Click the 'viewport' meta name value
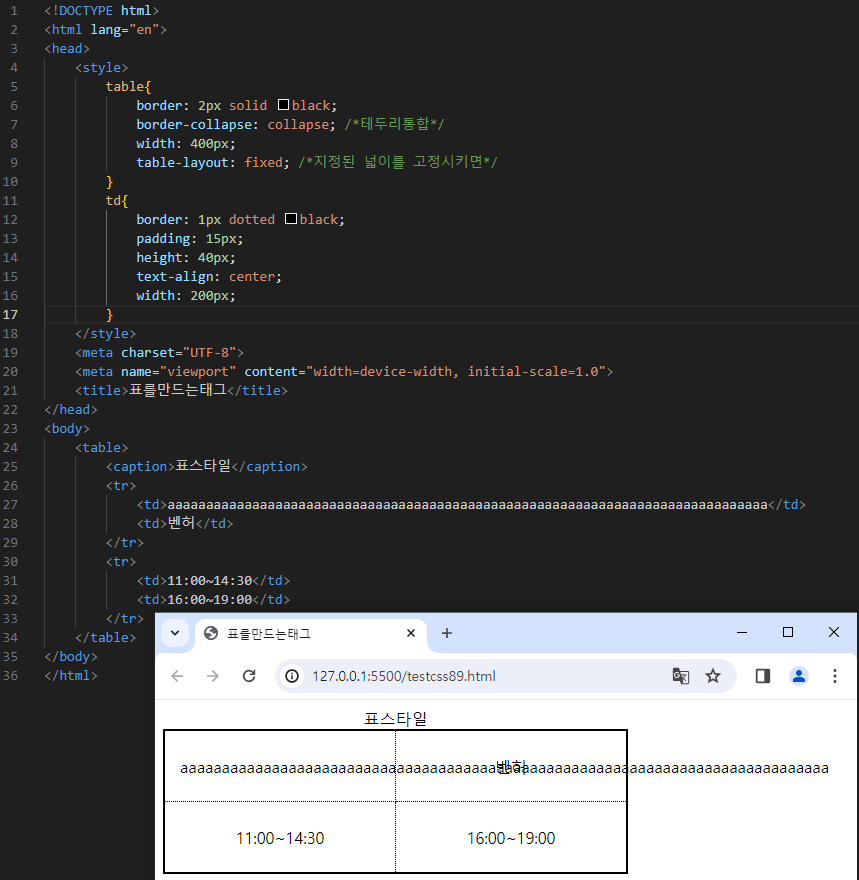The height and width of the screenshot is (880, 859). [x=199, y=372]
